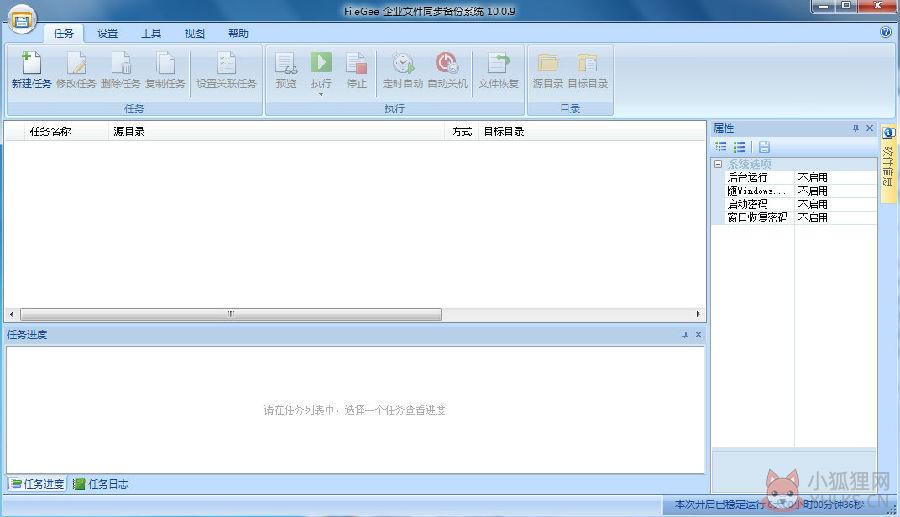Screen dimensions: 900x517
Task: Pin the 属性 panel
Action: click(855, 129)
